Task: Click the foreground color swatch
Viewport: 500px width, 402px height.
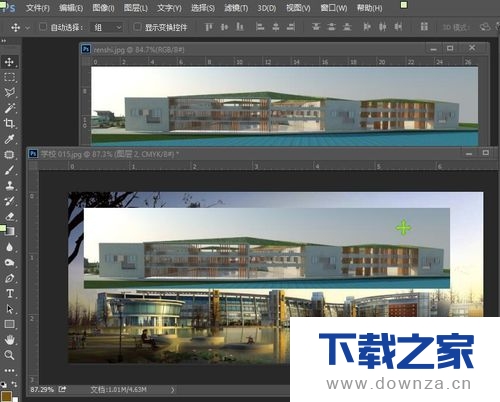Action: (6, 396)
